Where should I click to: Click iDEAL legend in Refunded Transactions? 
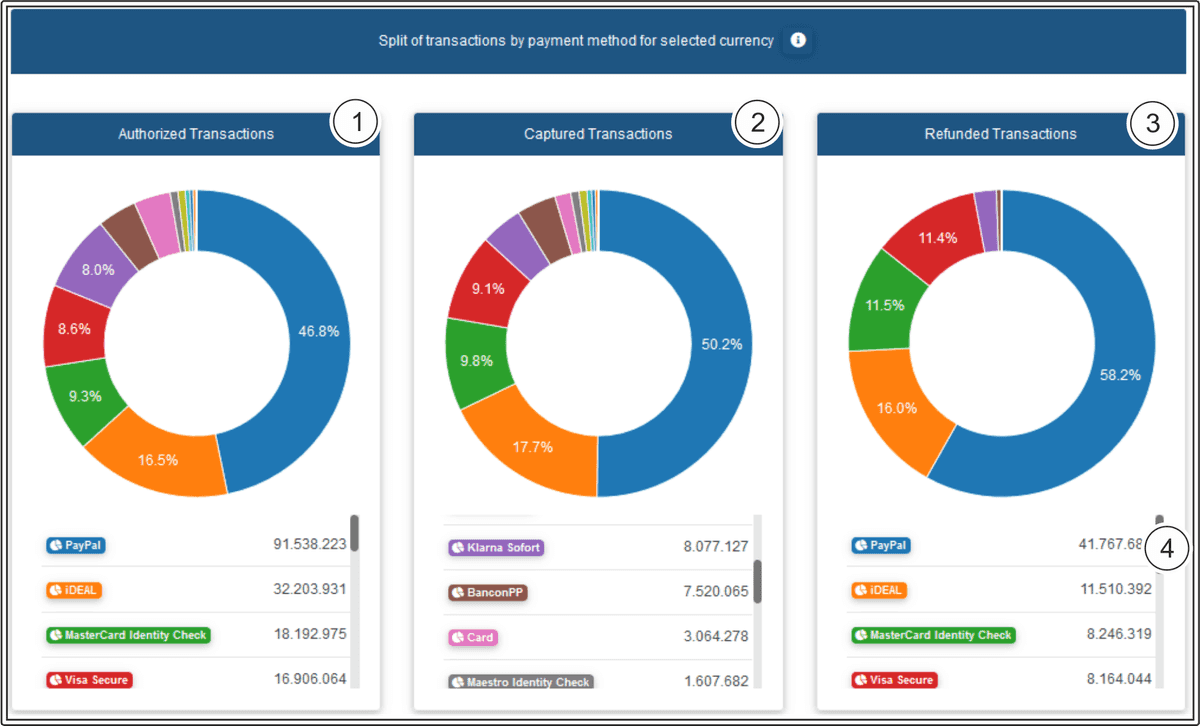pyautogui.click(x=879, y=590)
